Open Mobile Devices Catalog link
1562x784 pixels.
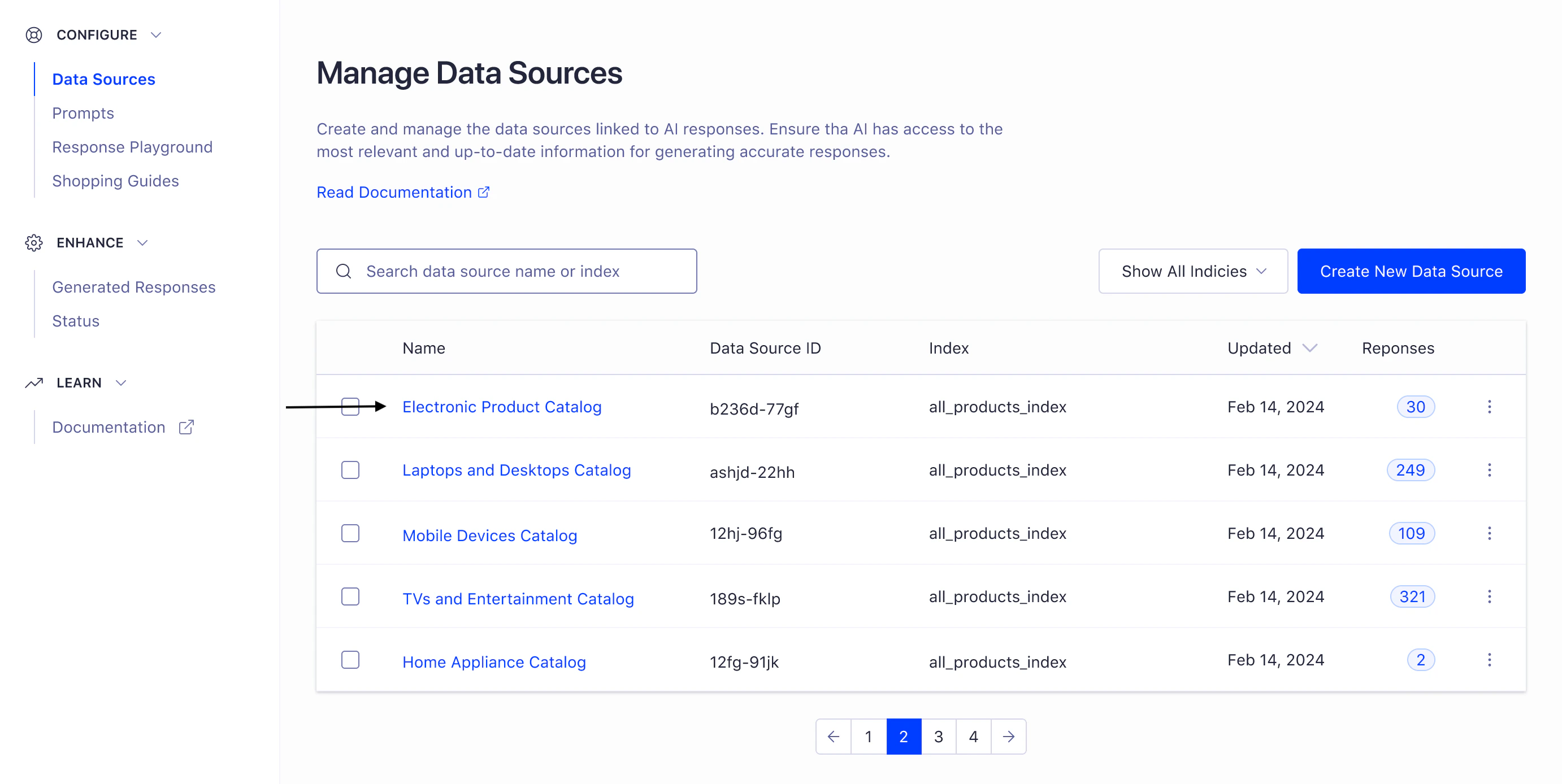click(x=490, y=535)
